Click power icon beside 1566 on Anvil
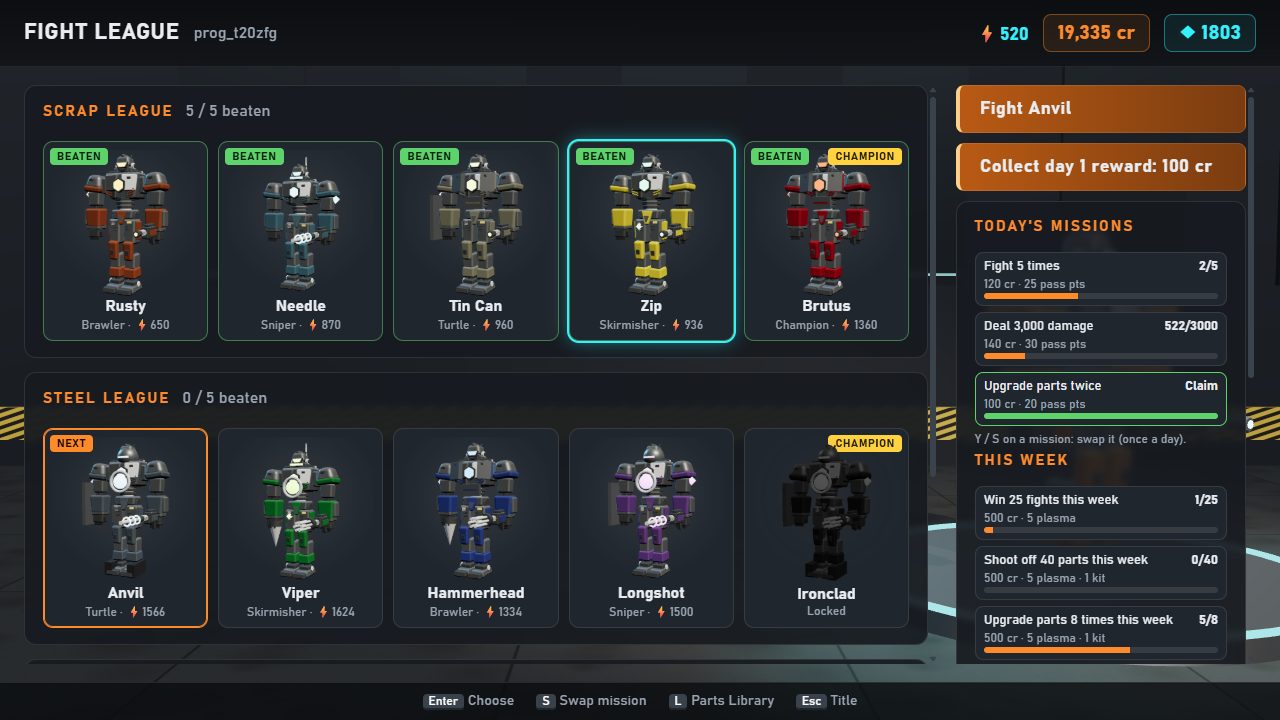 click(x=133, y=612)
